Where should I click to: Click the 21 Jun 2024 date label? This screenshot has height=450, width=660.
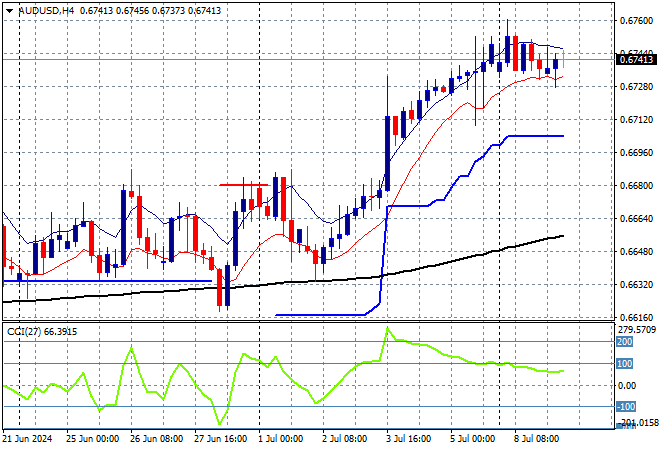[x=28, y=438]
